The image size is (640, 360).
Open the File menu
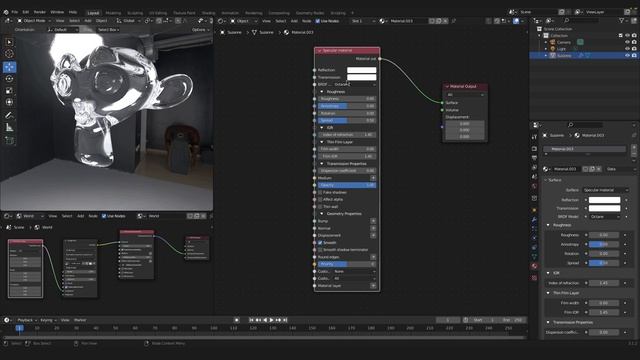pyautogui.click(x=15, y=12)
